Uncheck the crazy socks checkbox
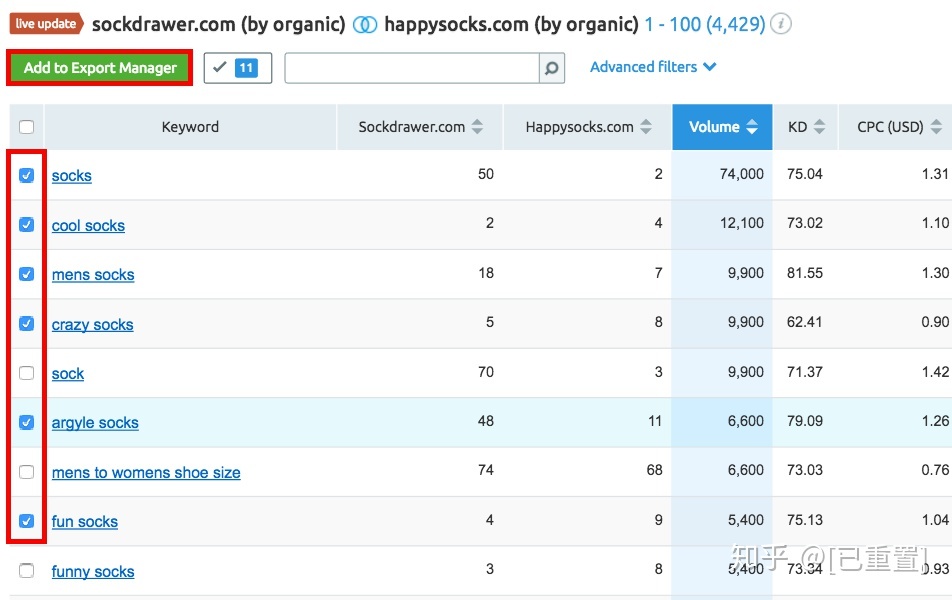Image resolution: width=952 pixels, height=600 pixels. click(x=27, y=323)
